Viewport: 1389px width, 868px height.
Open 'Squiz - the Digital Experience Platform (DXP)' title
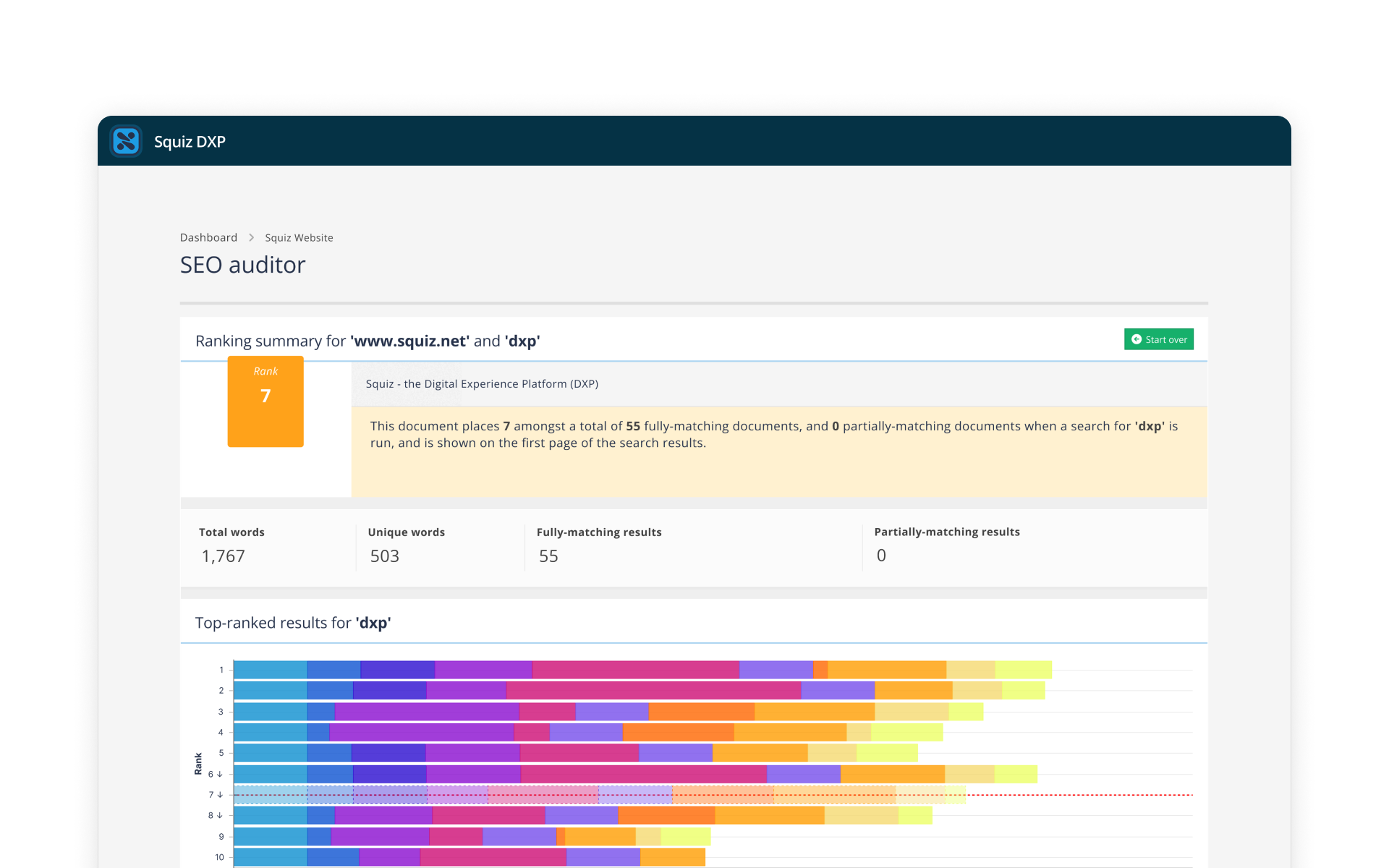coord(482,384)
